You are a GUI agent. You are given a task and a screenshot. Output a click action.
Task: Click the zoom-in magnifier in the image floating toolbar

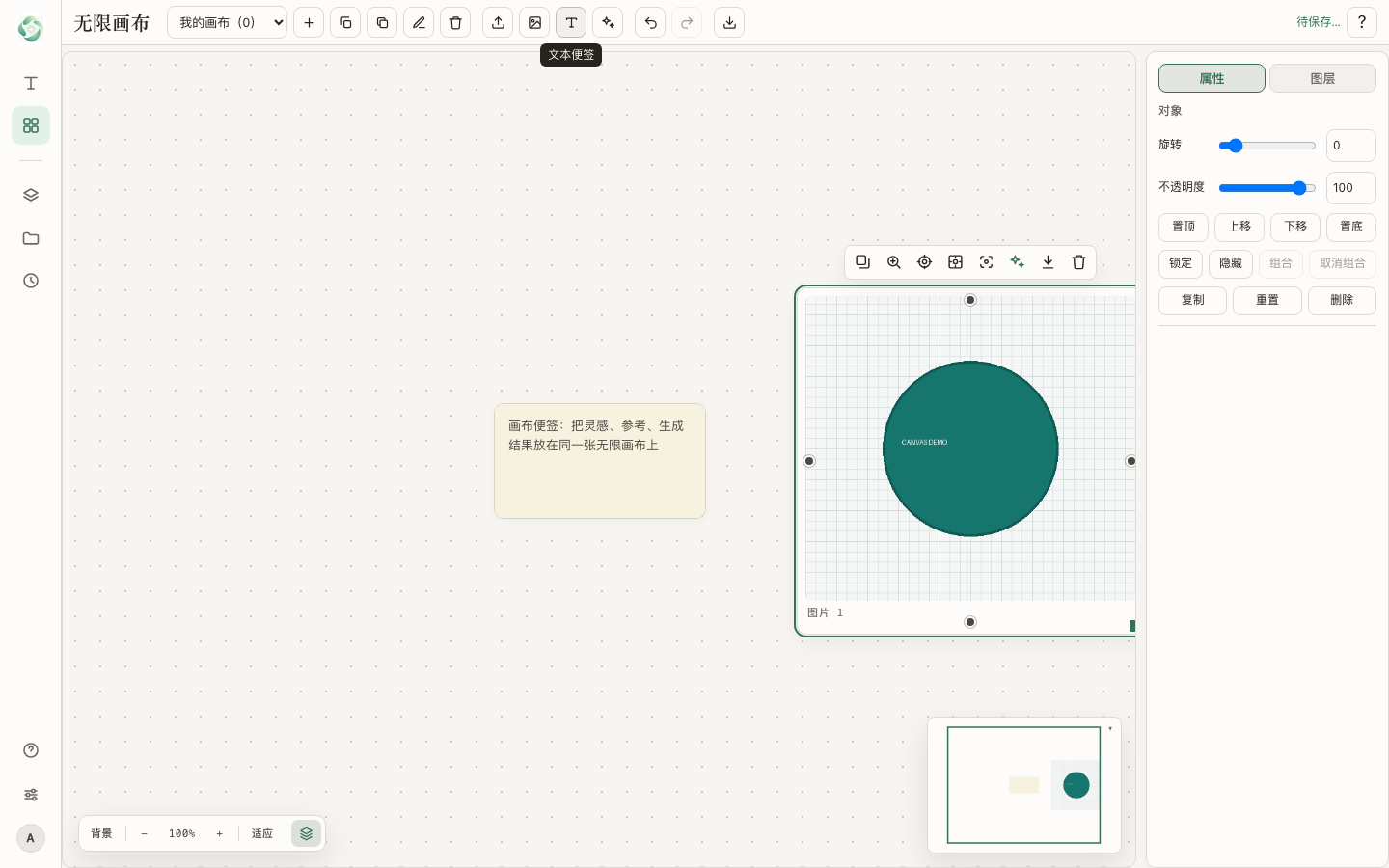(894, 262)
